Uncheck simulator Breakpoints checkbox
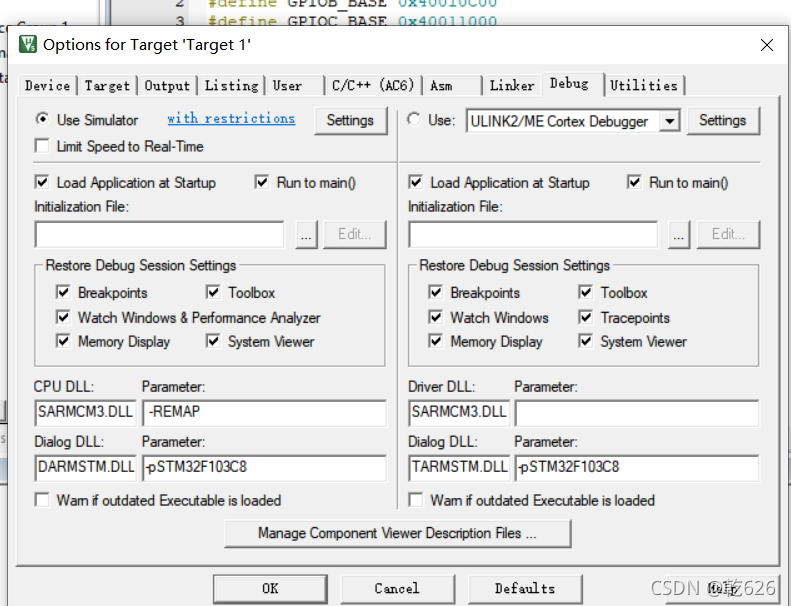 tap(63, 292)
